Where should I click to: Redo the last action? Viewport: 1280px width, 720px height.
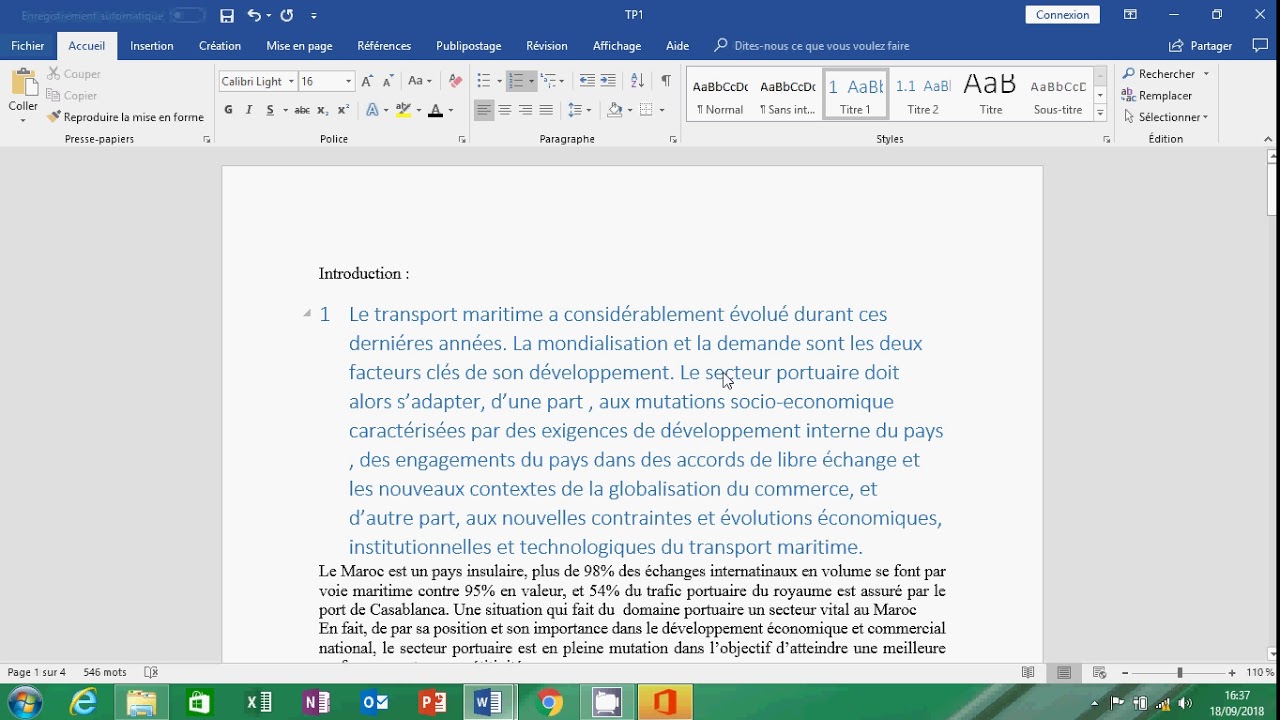287,15
